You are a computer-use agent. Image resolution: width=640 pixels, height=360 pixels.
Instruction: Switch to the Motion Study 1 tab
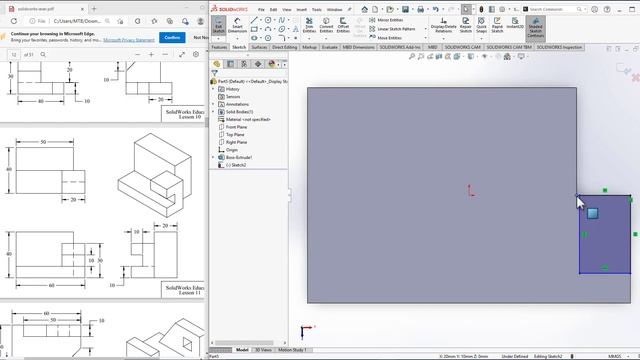pos(292,350)
